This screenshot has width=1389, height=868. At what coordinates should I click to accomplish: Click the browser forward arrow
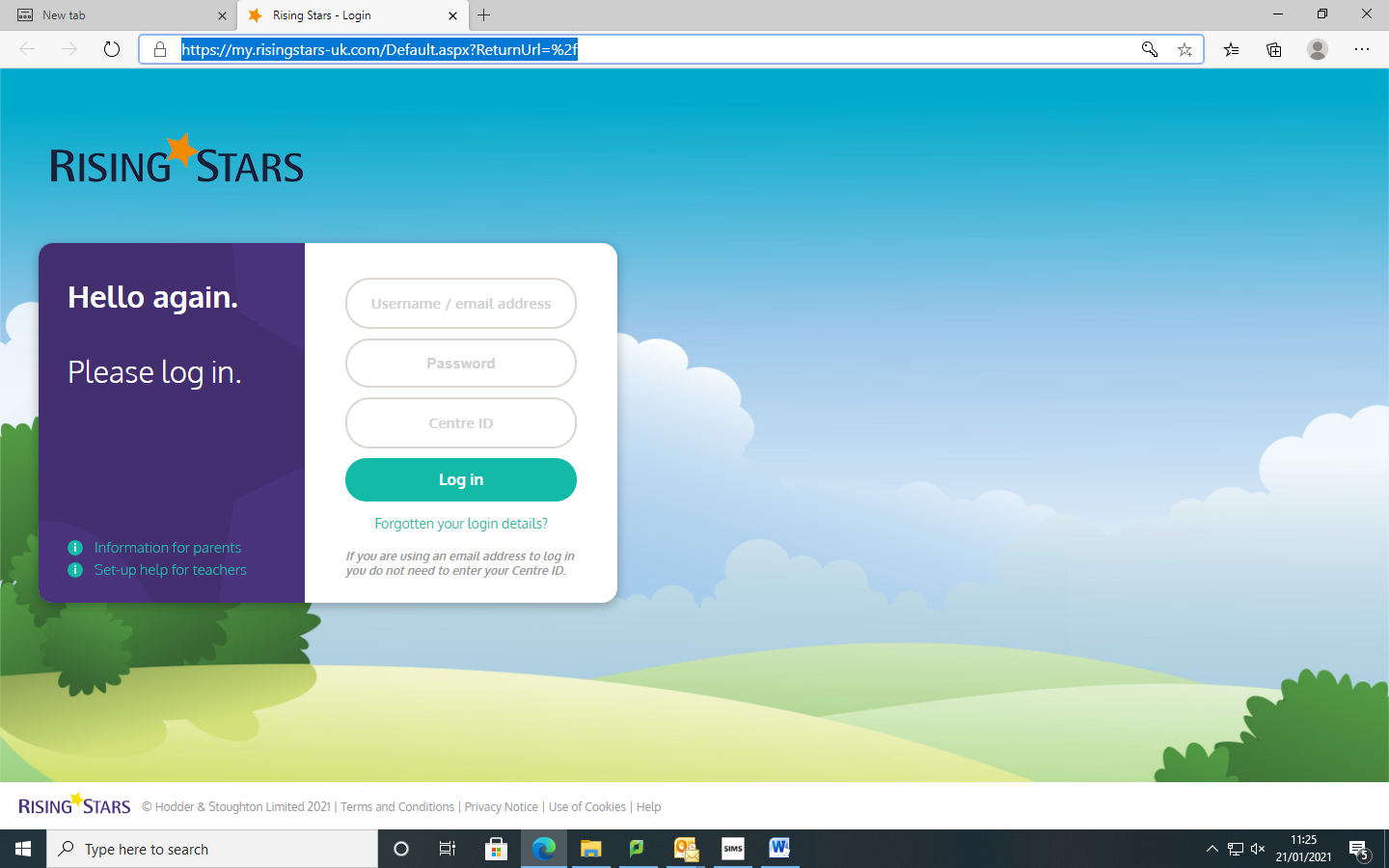69,49
